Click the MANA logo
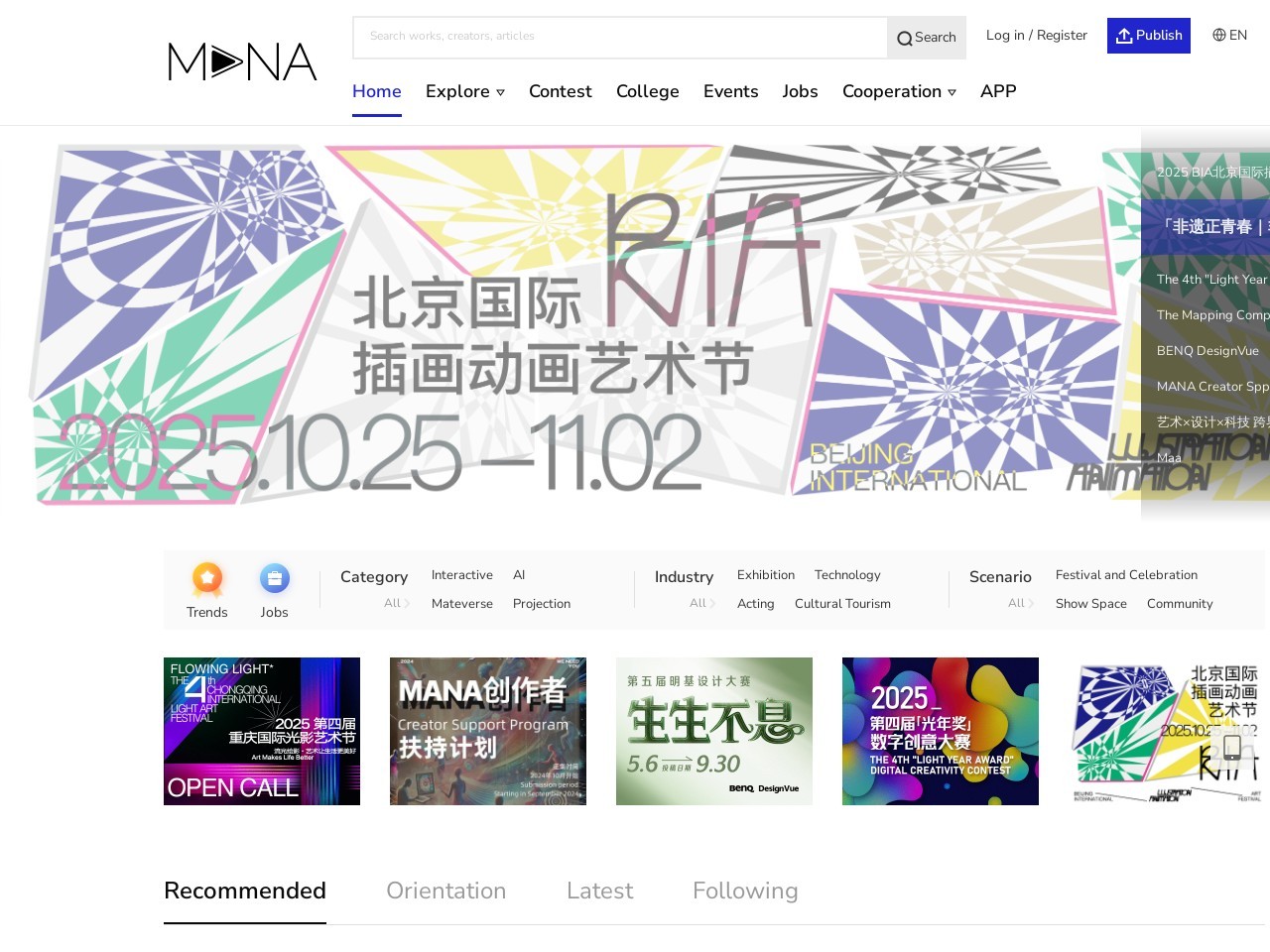Viewport: 1270px width, 952px height. [242, 61]
